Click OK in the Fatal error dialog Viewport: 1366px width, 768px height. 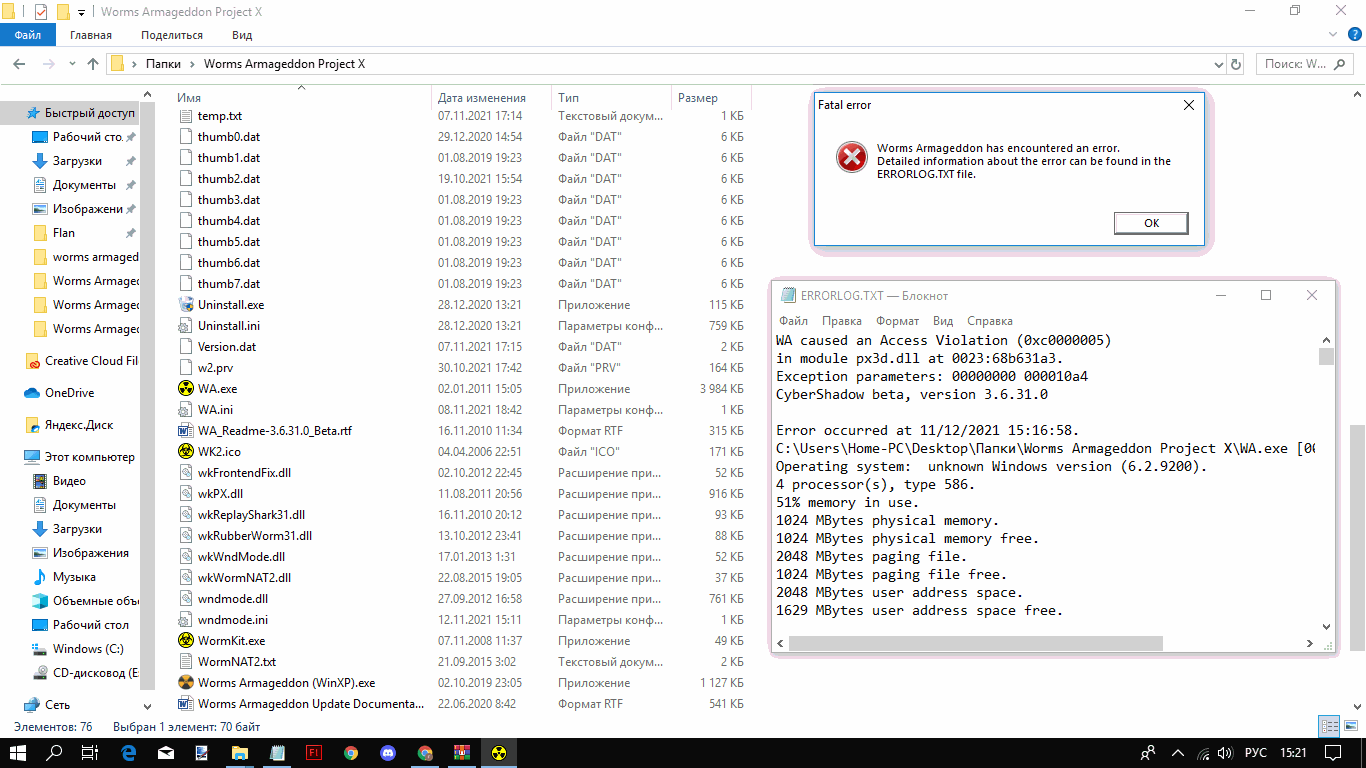(x=1151, y=223)
